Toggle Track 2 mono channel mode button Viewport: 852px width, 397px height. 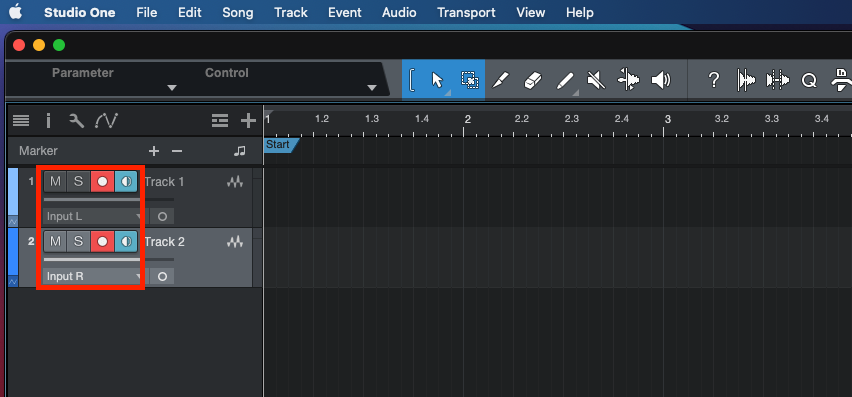pyautogui.click(x=162, y=276)
